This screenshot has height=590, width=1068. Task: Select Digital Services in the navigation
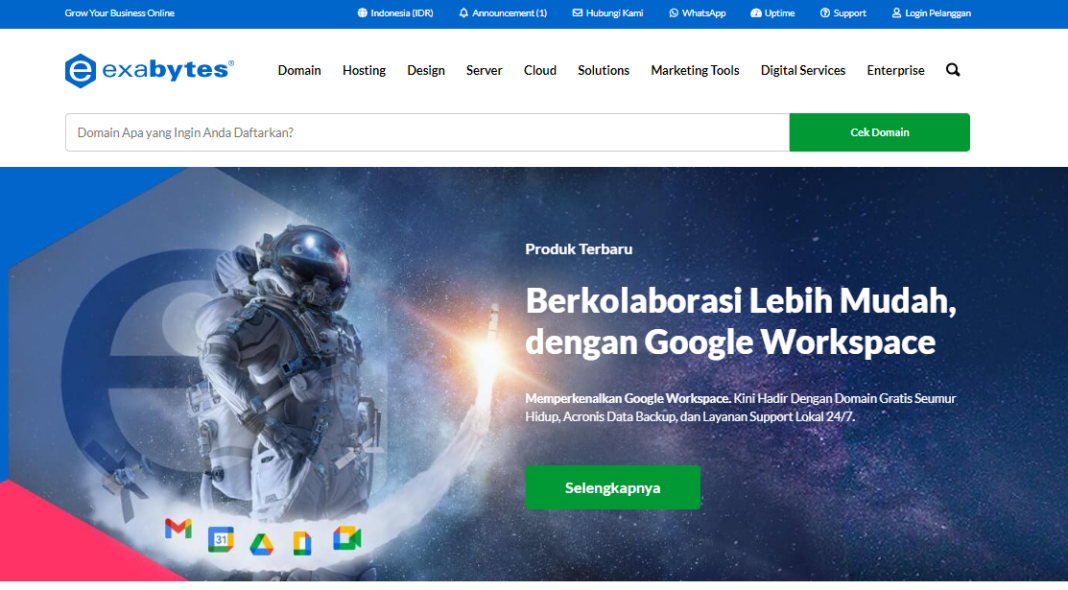click(802, 70)
